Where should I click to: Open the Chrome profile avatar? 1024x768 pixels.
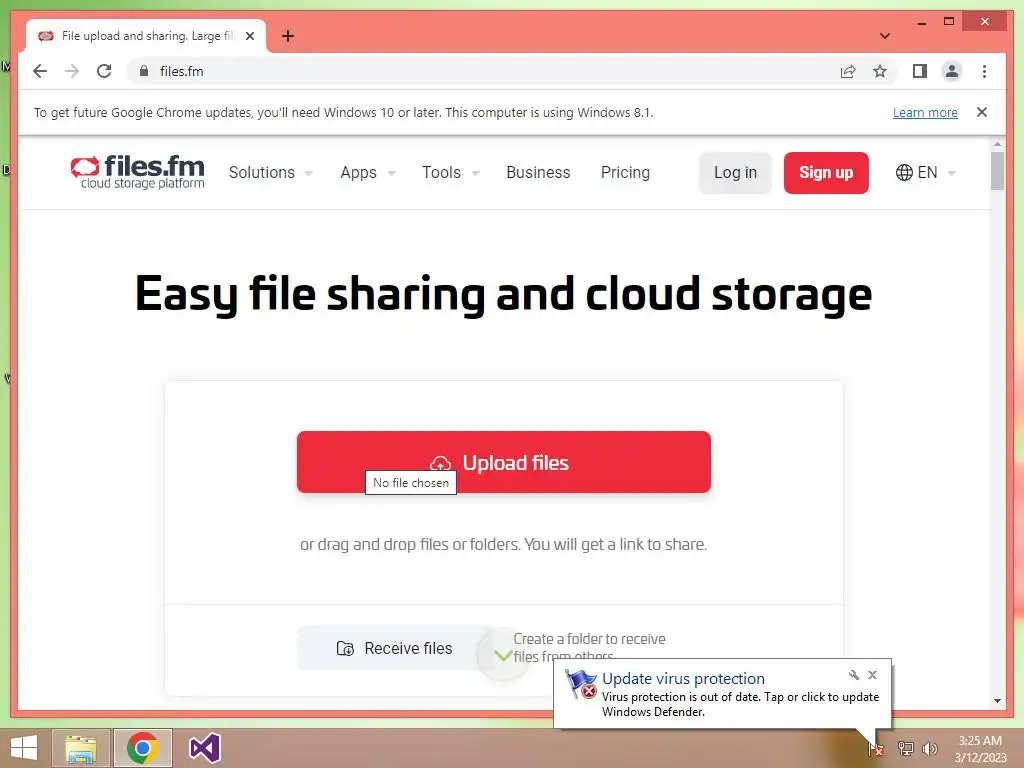(x=952, y=71)
